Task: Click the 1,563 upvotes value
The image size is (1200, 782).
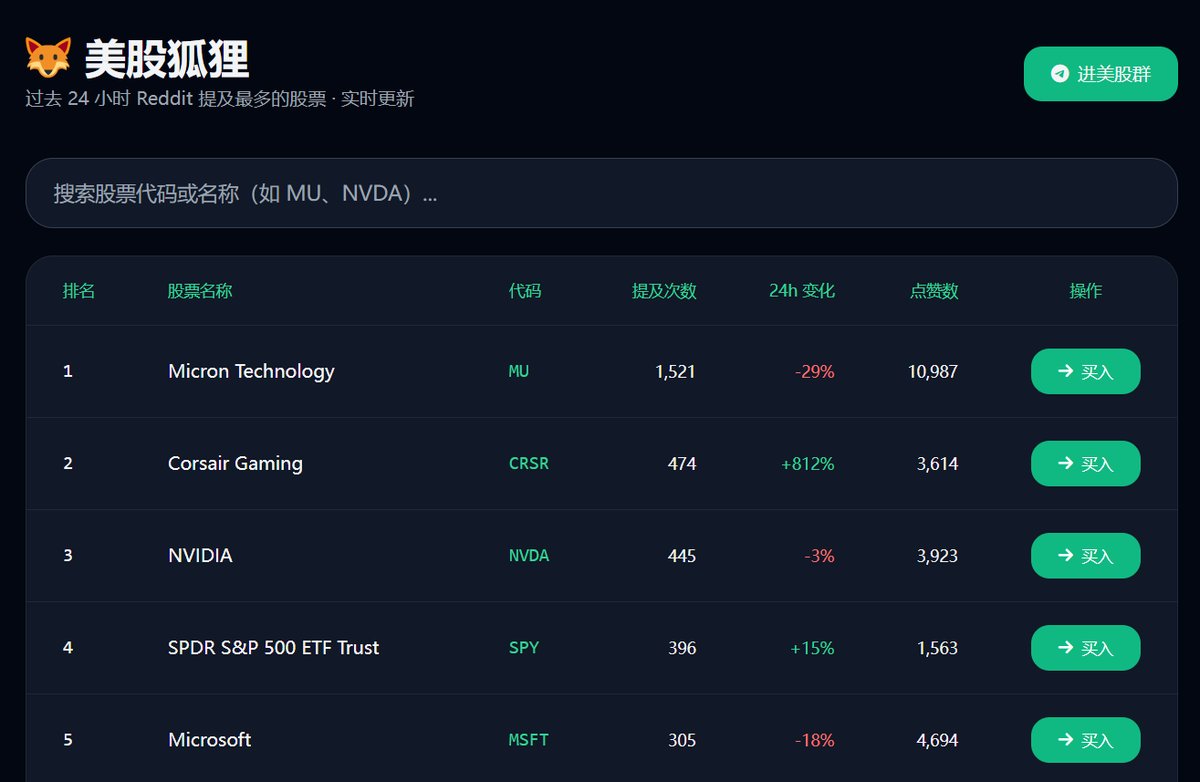Action: click(937, 647)
